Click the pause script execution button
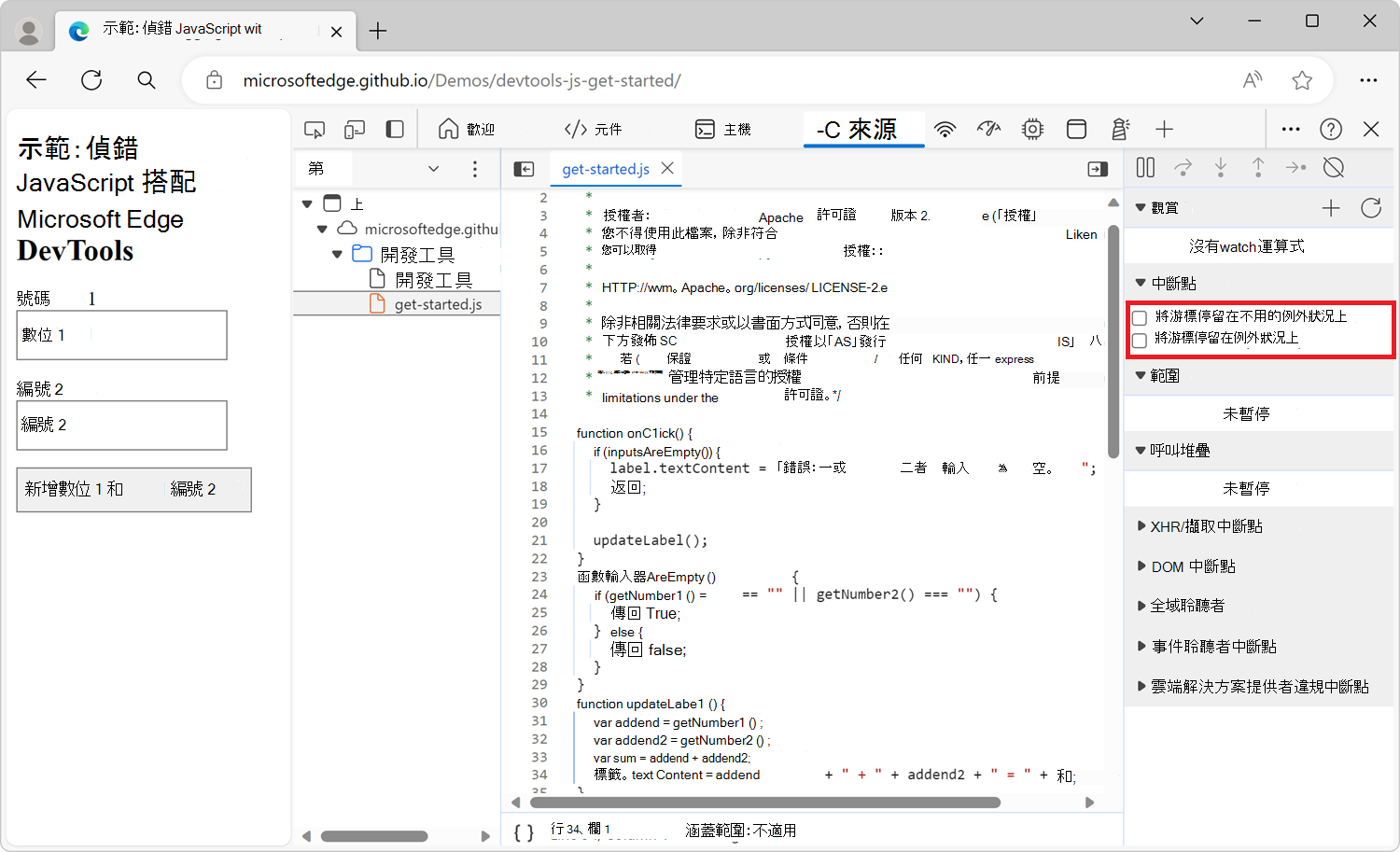 (1145, 167)
